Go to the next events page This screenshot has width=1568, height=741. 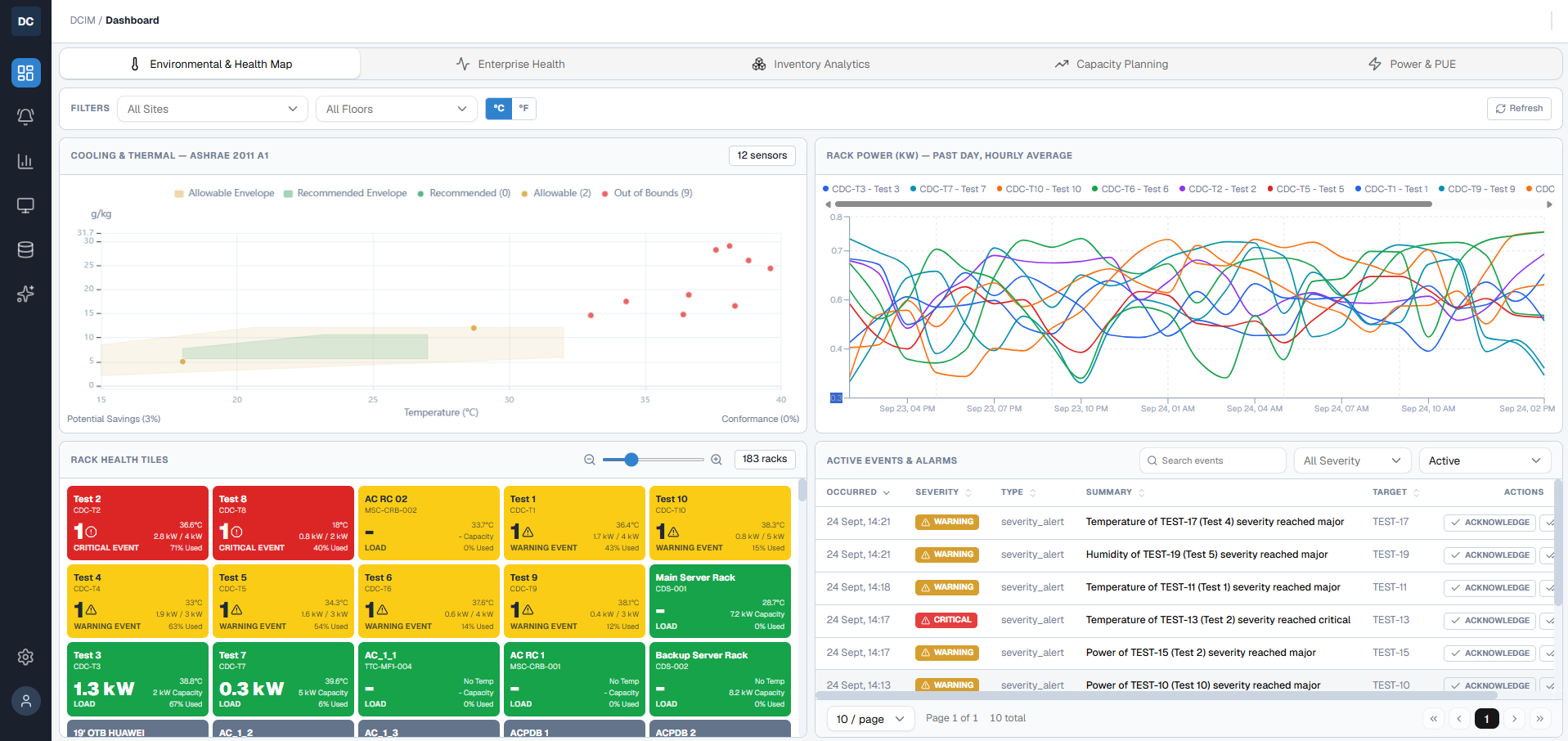click(x=1514, y=718)
